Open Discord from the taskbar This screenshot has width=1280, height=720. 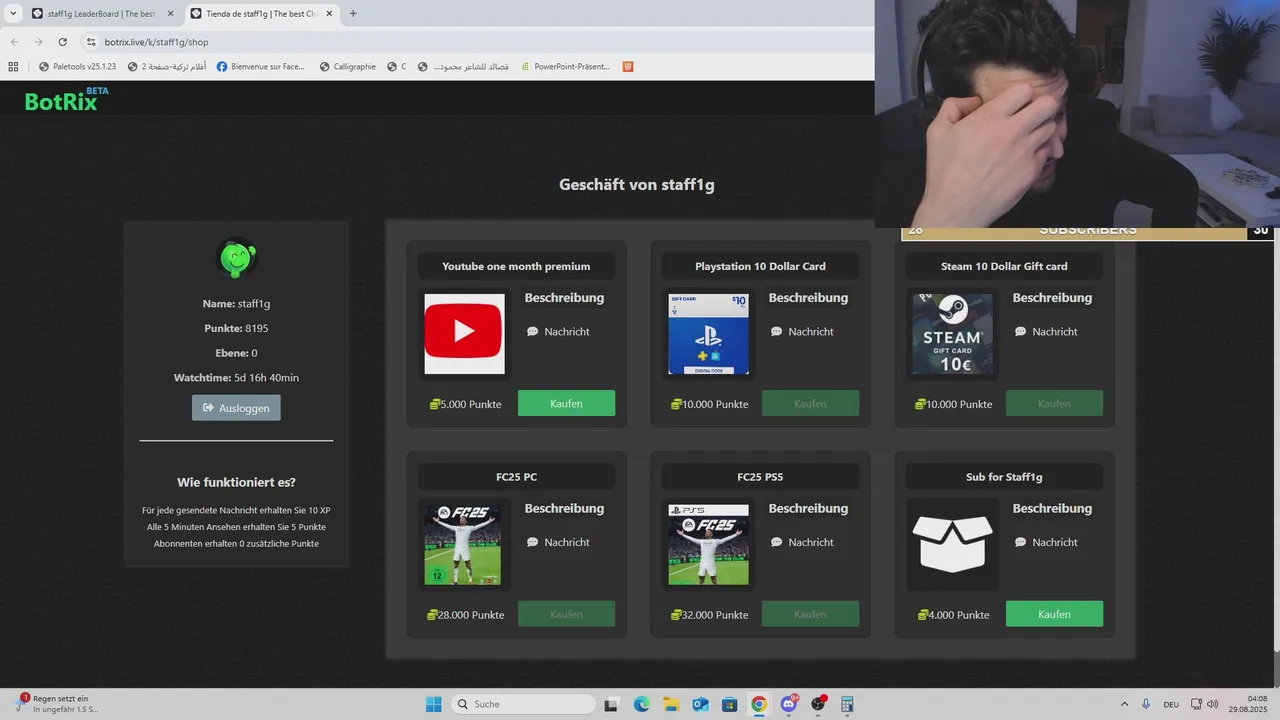click(x=789, y=704)
